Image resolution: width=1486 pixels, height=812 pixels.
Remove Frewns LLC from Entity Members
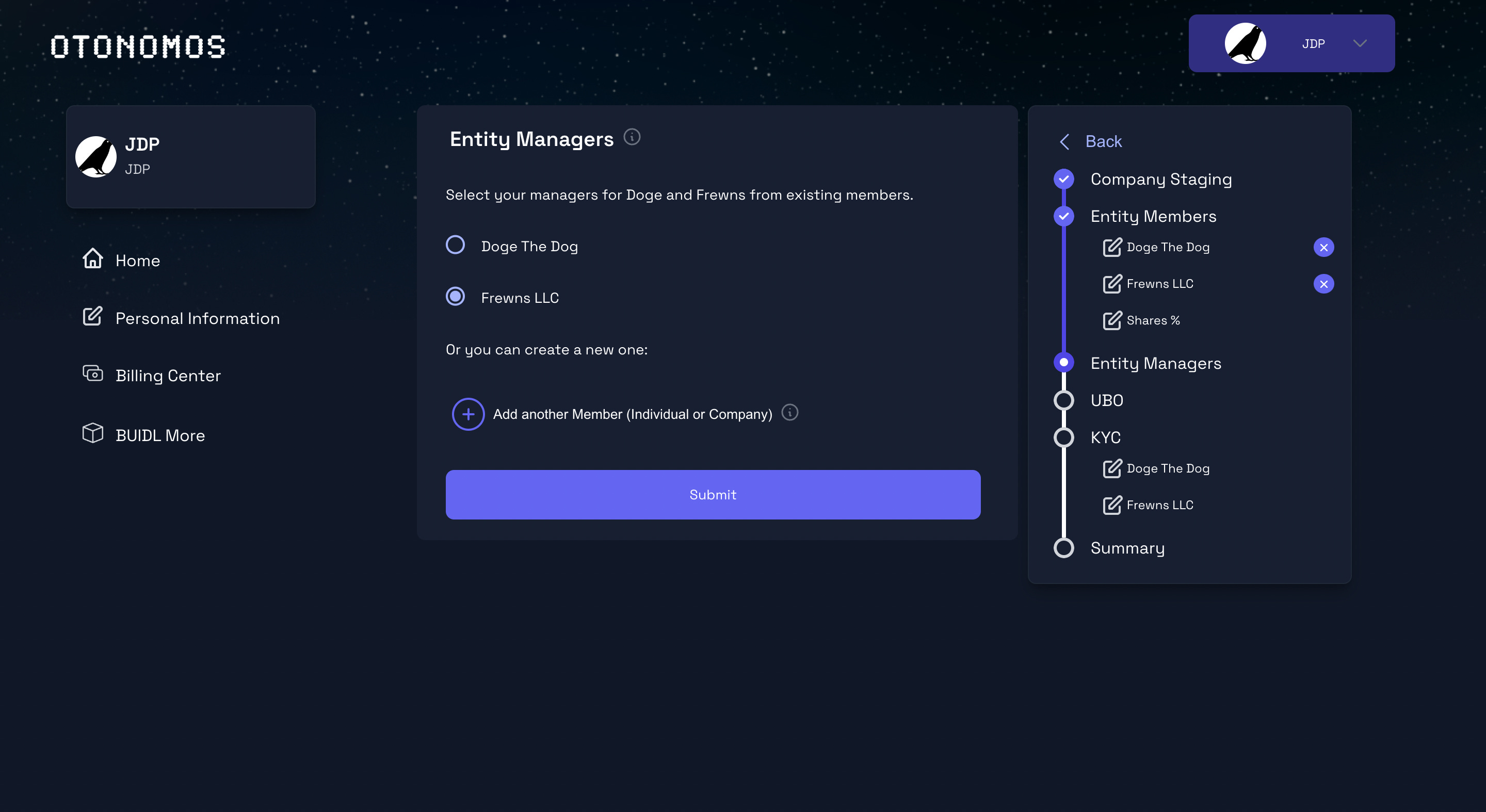[1323, 284]
